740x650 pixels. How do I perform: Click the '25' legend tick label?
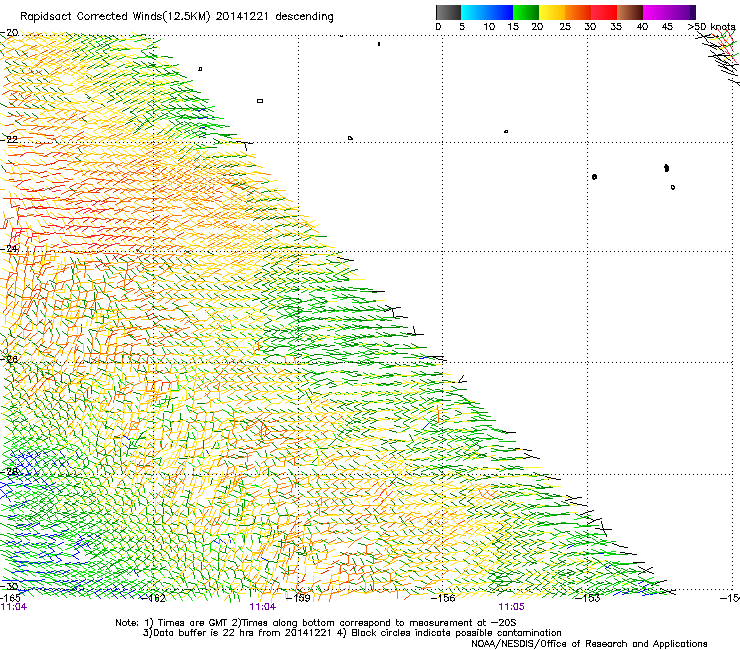click(565, 27)
